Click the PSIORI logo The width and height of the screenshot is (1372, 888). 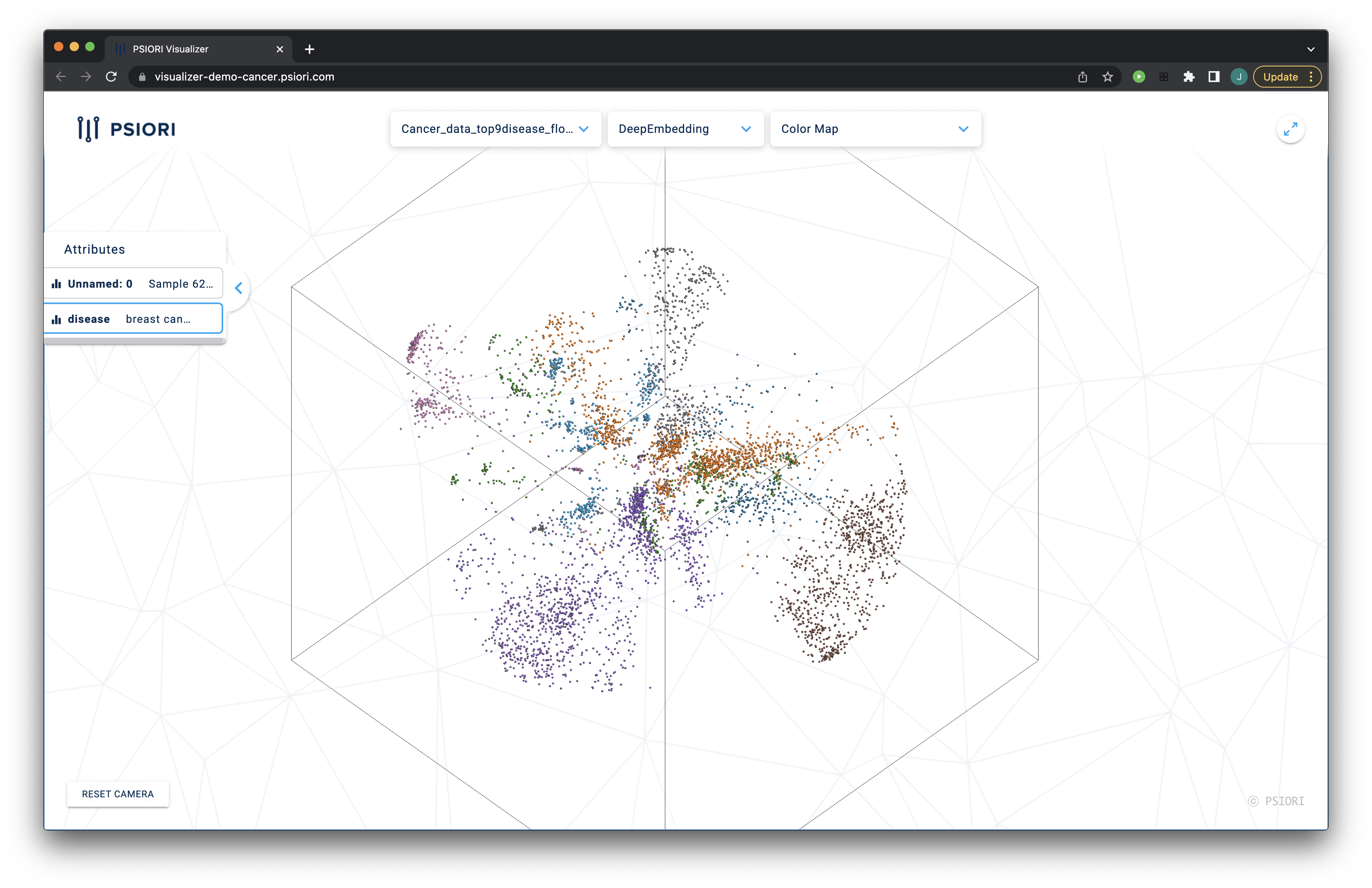coord(126,129)
